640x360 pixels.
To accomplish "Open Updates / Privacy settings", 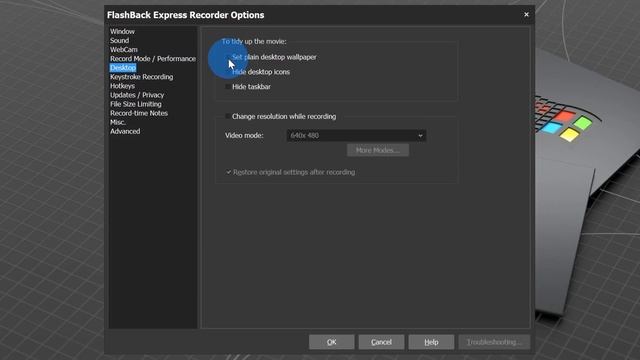I will point(137,95).
